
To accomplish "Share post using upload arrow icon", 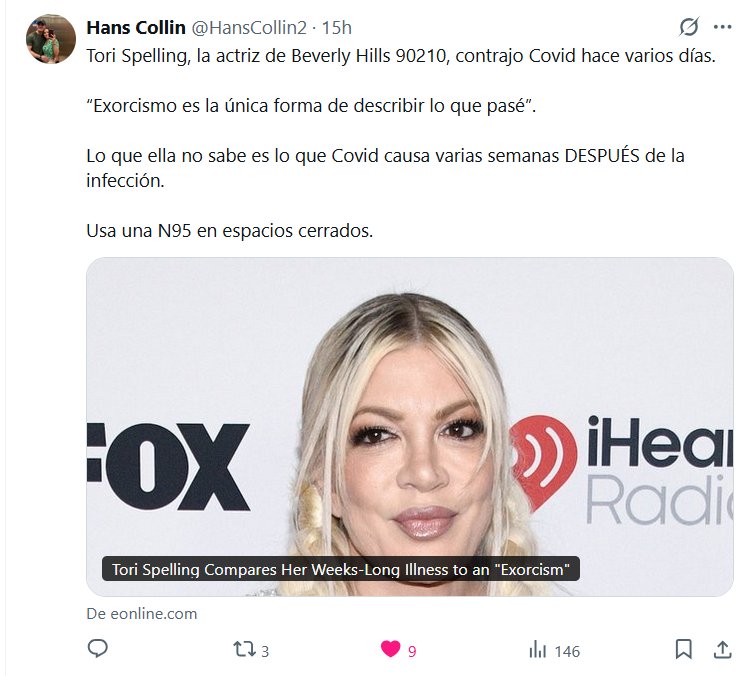I will pyautogui.click(x=722, y=650).
